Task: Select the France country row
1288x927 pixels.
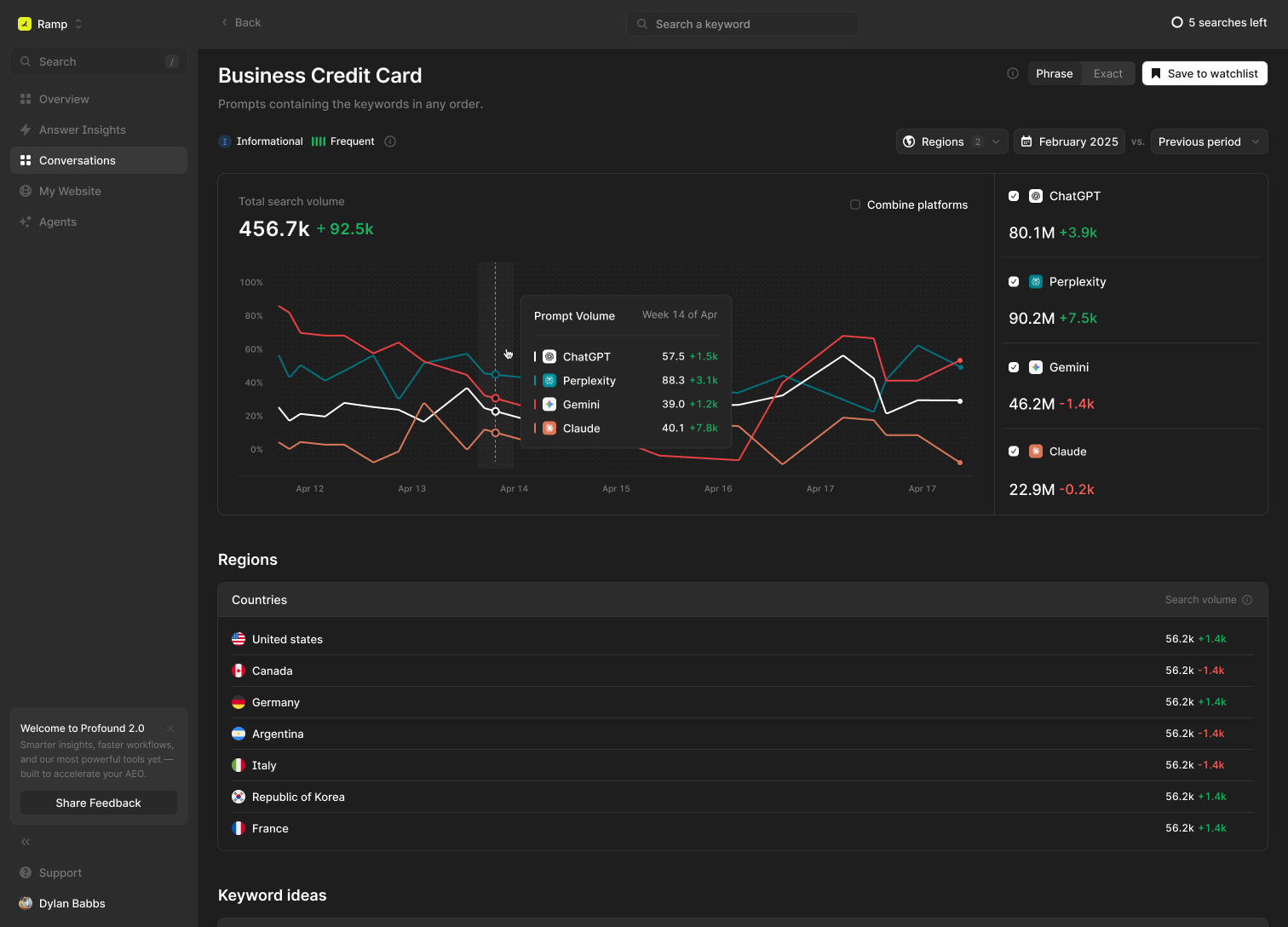Action: tap(743, 828)
